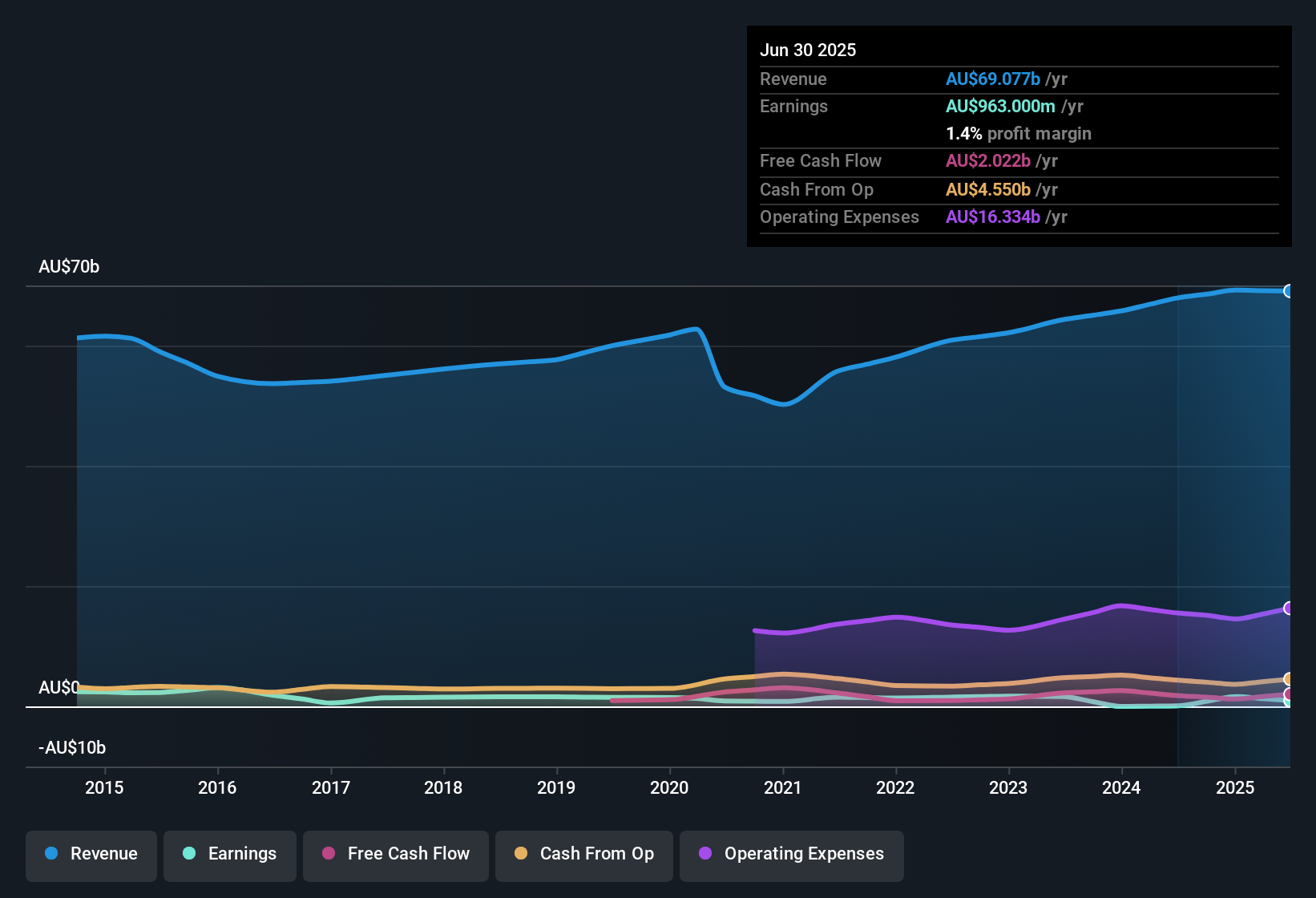The image size is (1316, 898).
Task: Click the AU$16.334b operating expenses tooltip value
Action: pyautogui.click(x=993, y=217)
